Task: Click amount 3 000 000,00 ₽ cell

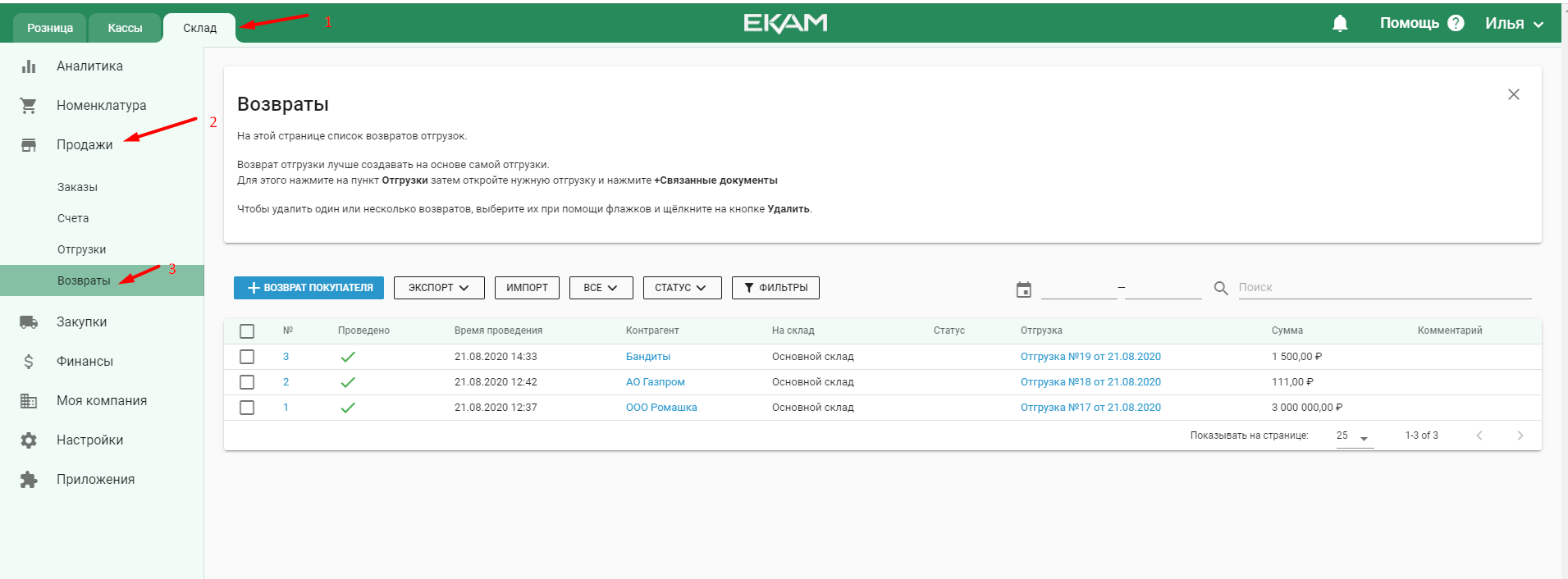Action: [1307, 408]
